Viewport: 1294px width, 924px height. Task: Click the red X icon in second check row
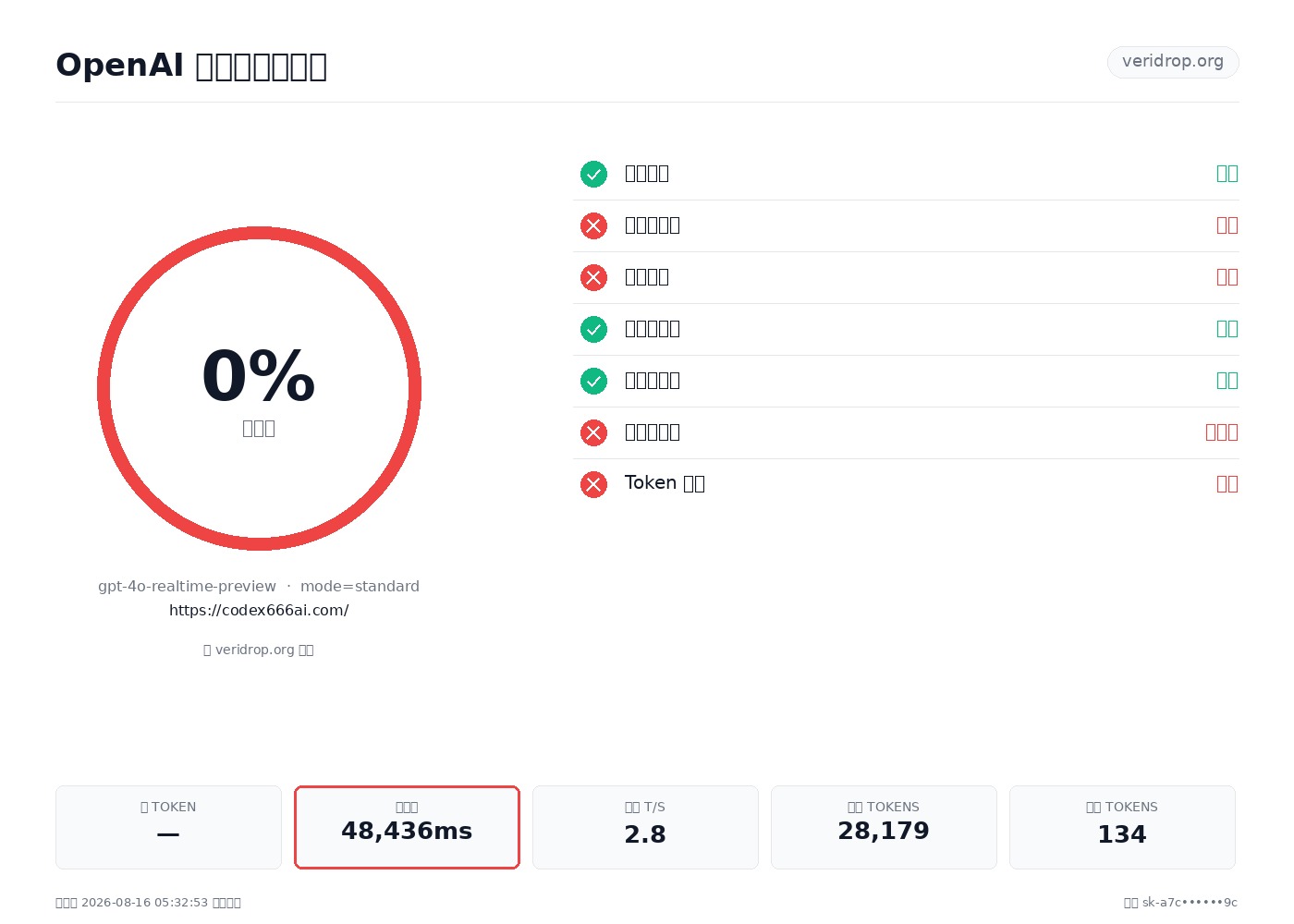(x=593, y=225)
